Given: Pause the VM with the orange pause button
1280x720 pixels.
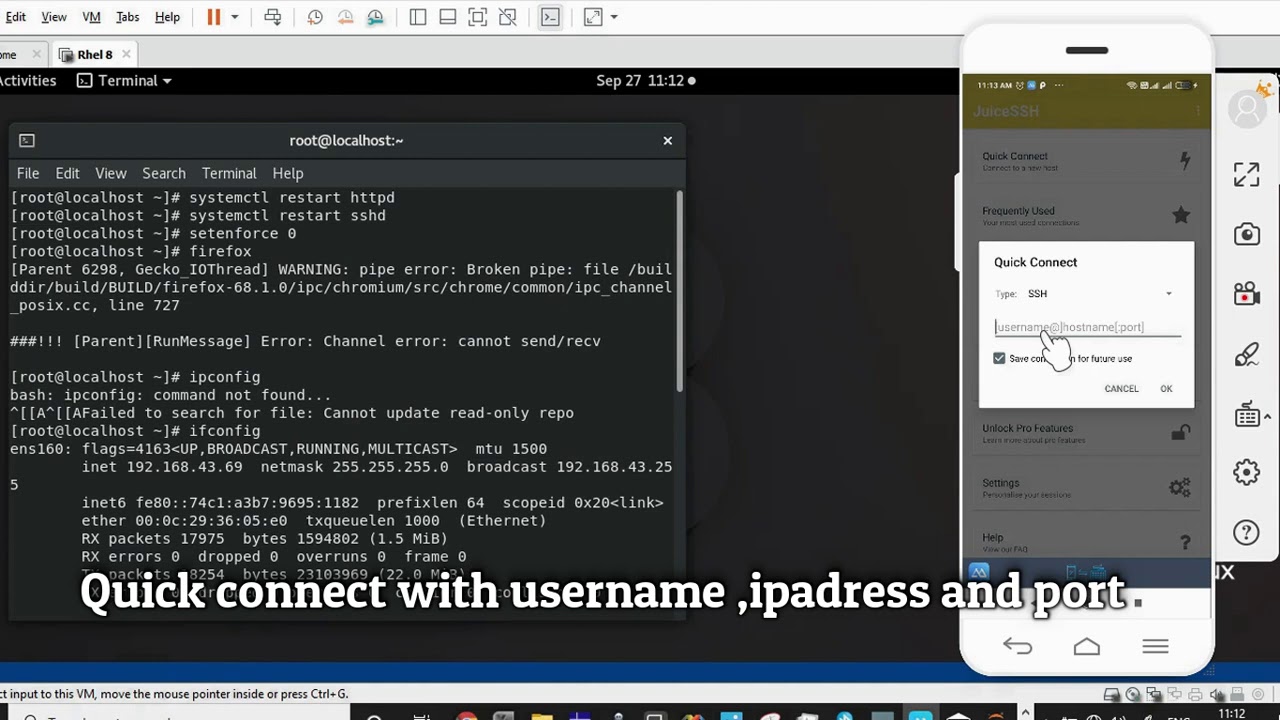Looking at the screenshot, I should (x=214, y=17).
